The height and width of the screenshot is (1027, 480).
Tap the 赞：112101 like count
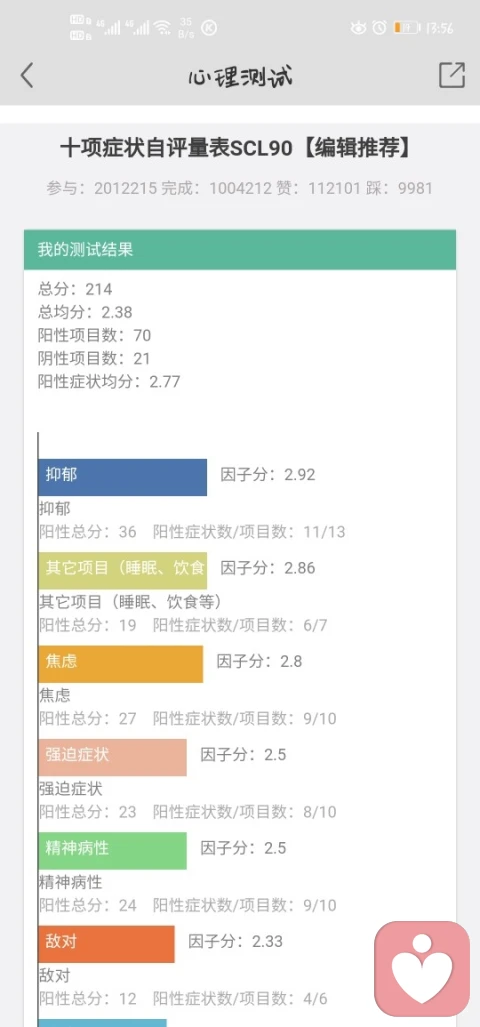[329, 189]
